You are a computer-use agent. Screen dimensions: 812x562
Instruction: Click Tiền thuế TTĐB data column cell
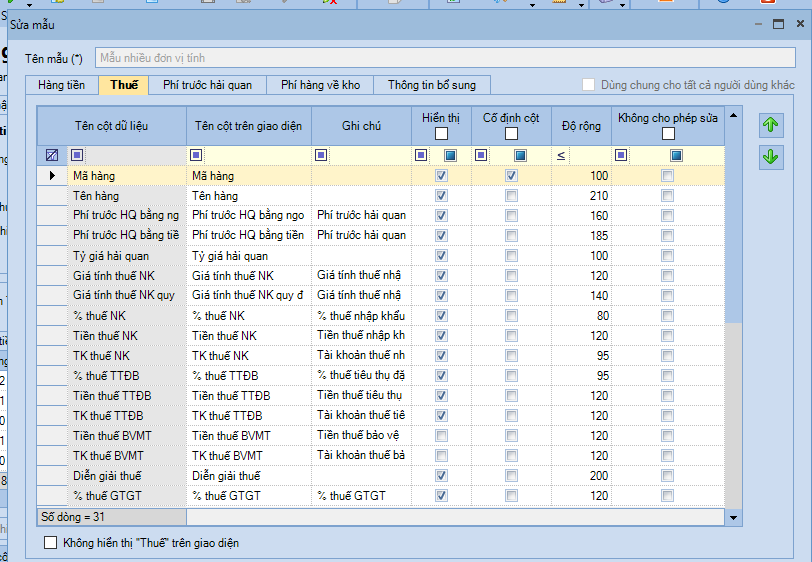127,396
